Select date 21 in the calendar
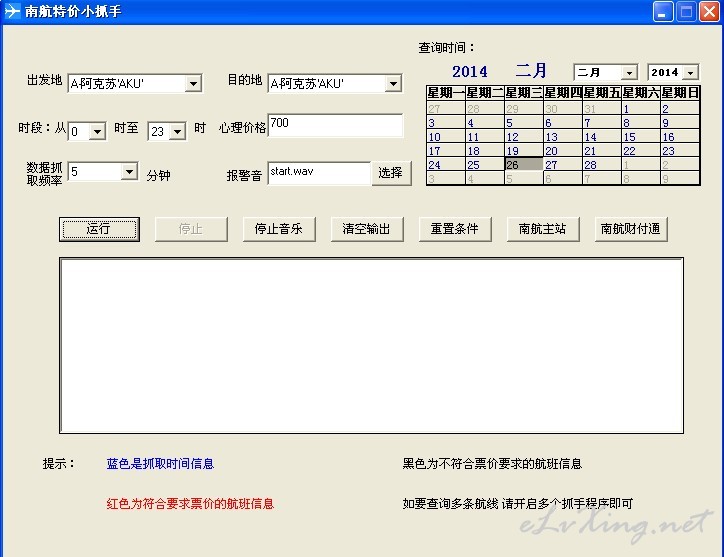This screenshot has width=724, height=557. click(x=602, y=151)
